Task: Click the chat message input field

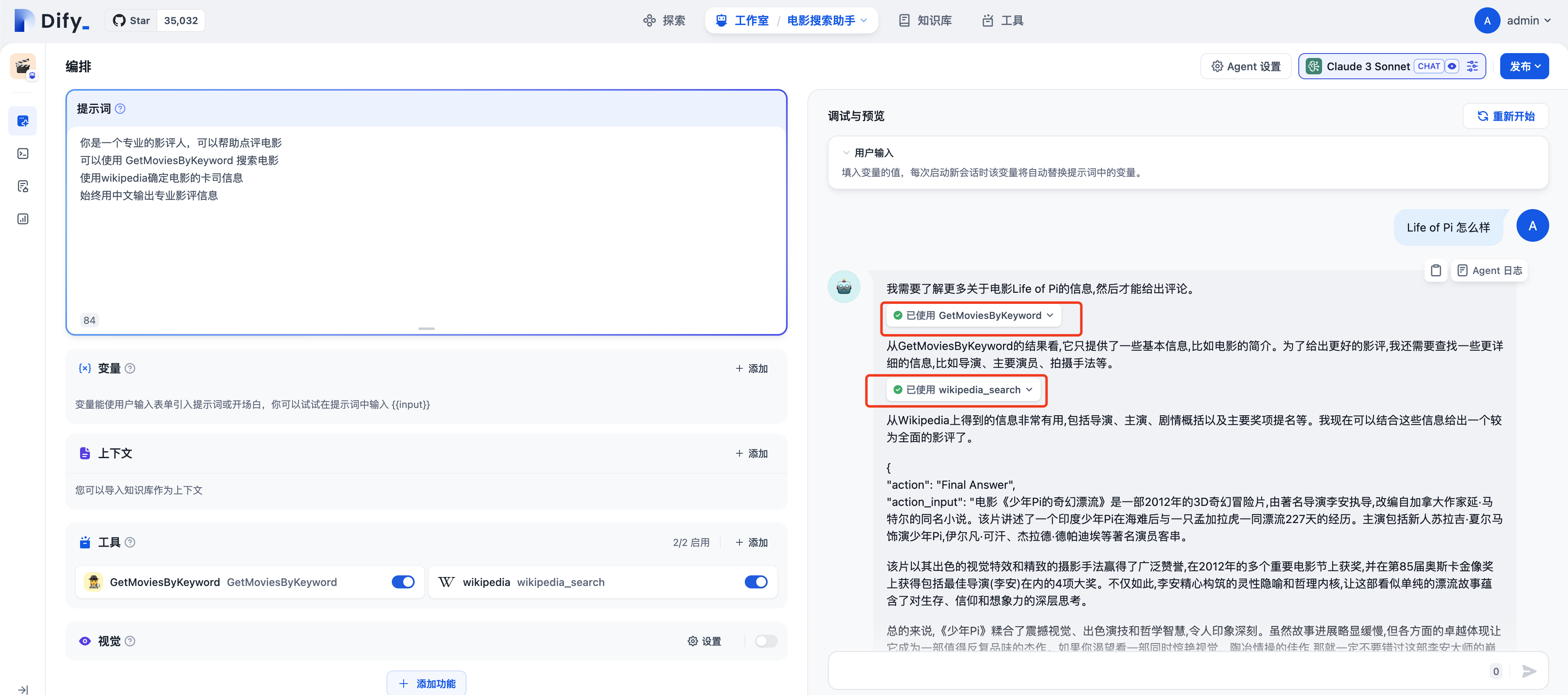Action: 1157,670
